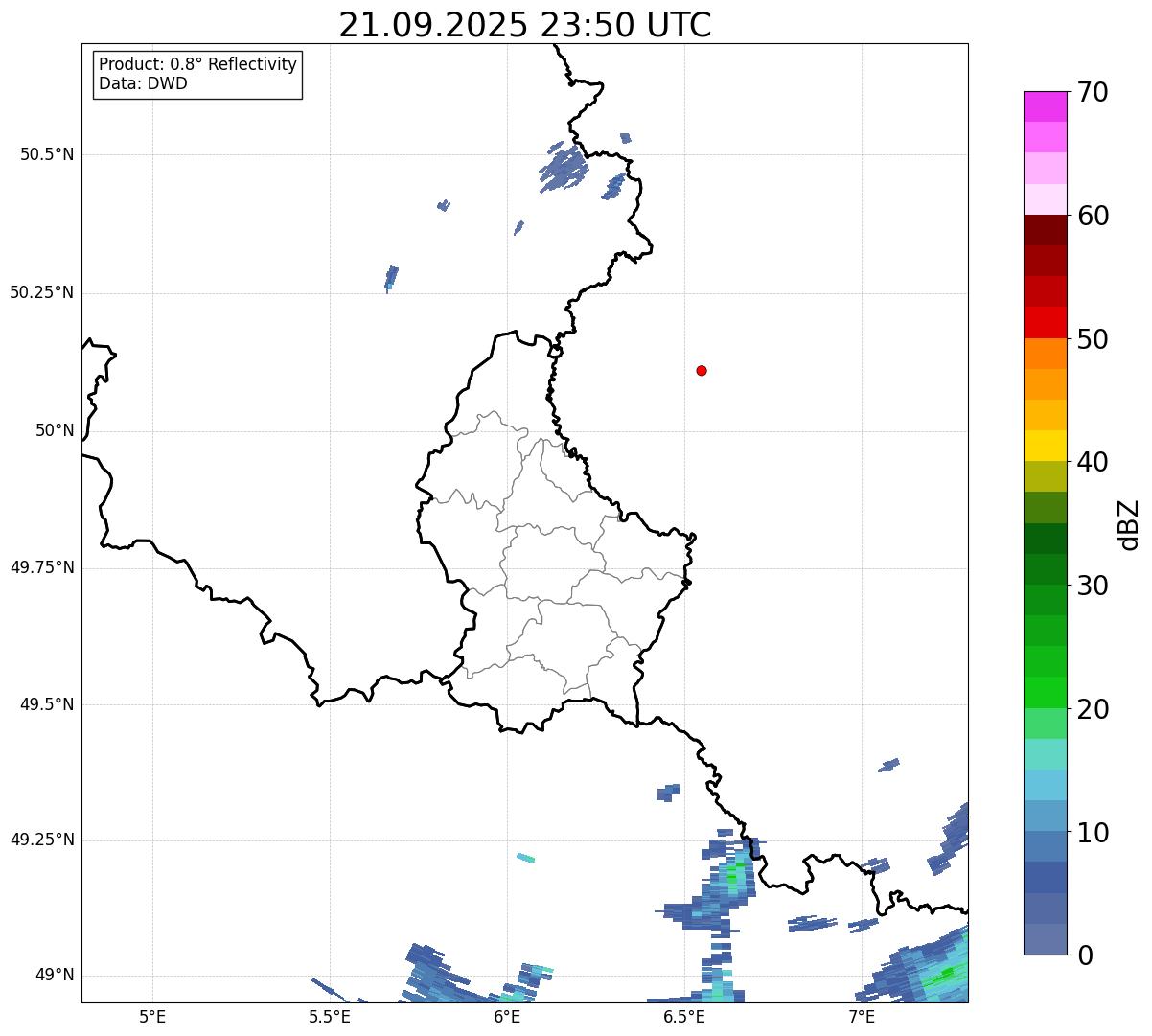Click the magenta top segment of the colorbar
The width and height of the screenshot is (1152, 1036).
pos(1045,106)
